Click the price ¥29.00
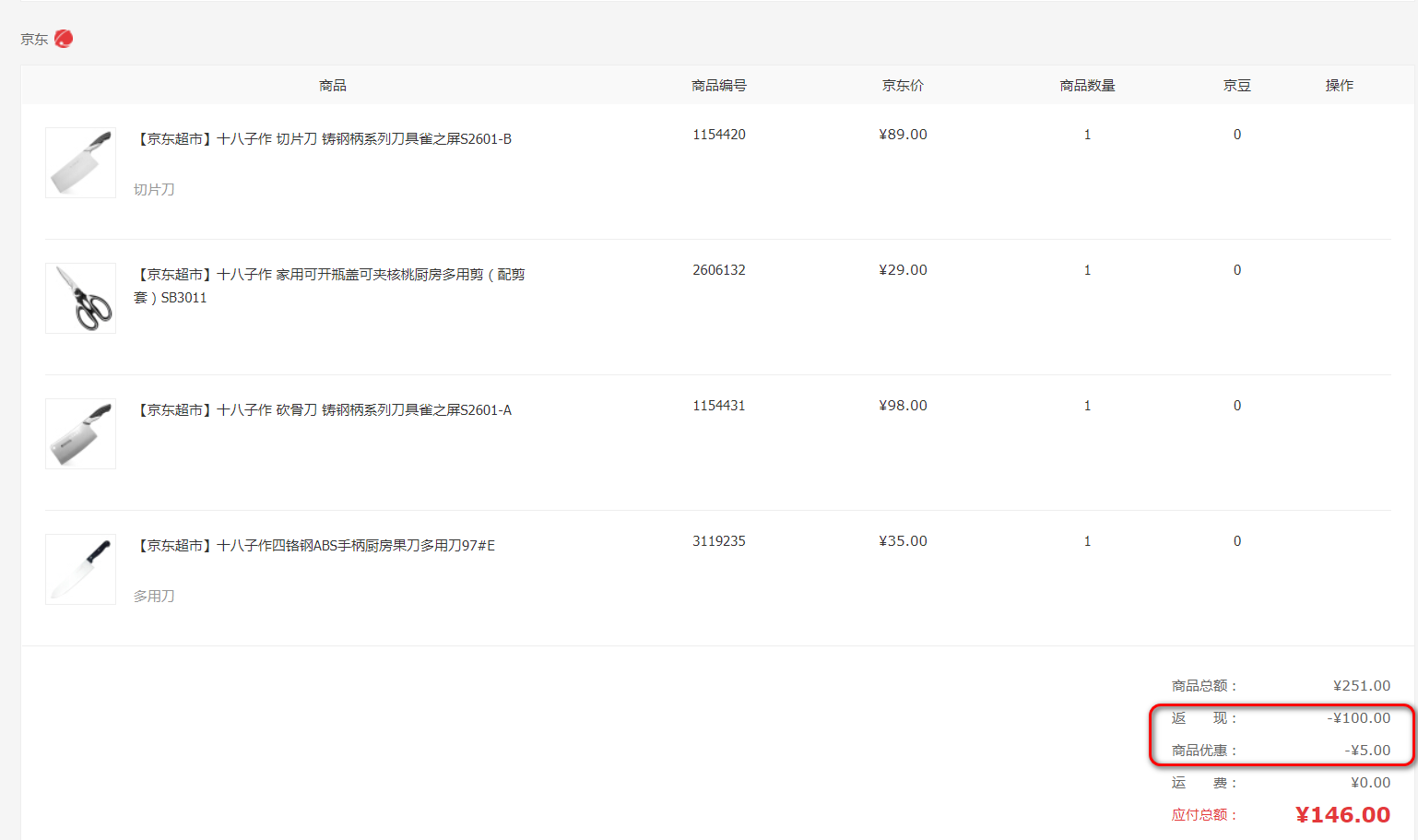 pyautogui.click(x=903, y=270)
